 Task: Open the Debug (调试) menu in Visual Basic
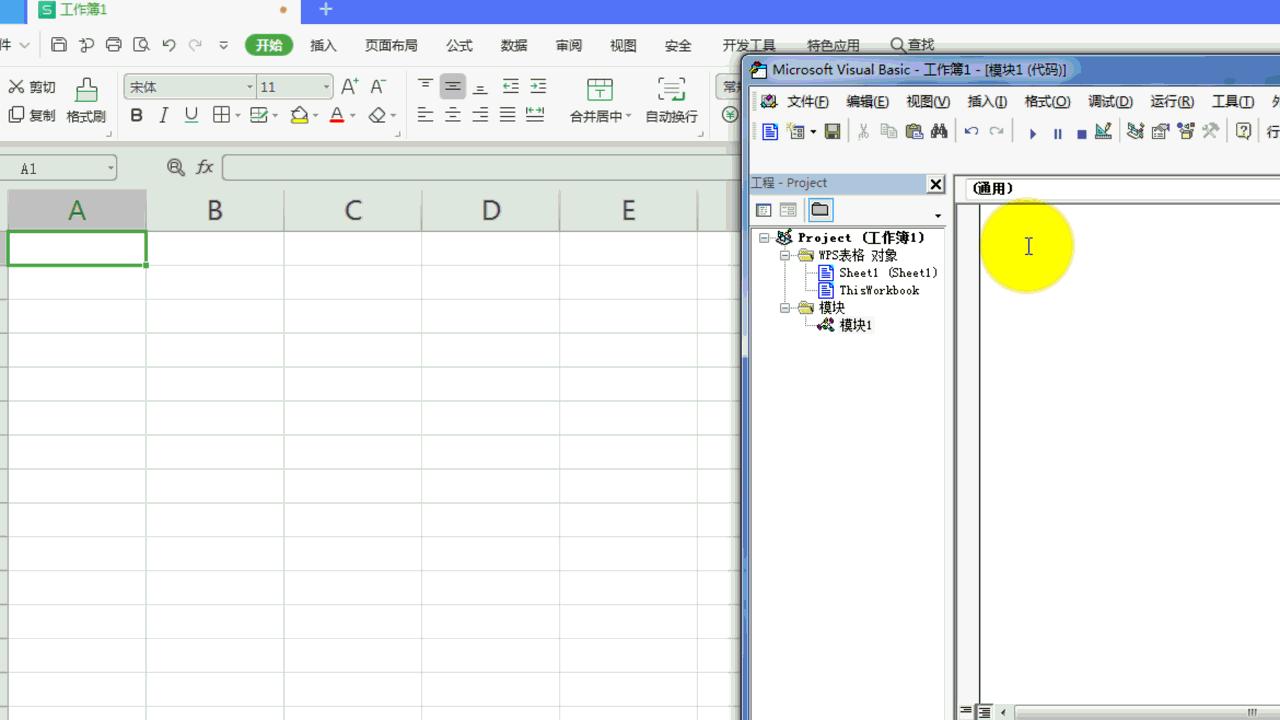1110,101
